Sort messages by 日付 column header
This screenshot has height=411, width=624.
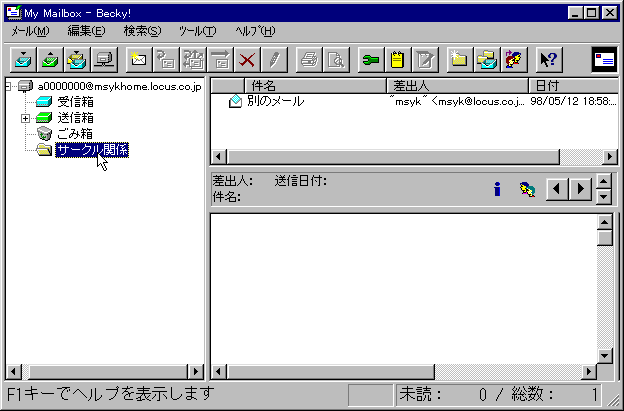click(570, 86)
